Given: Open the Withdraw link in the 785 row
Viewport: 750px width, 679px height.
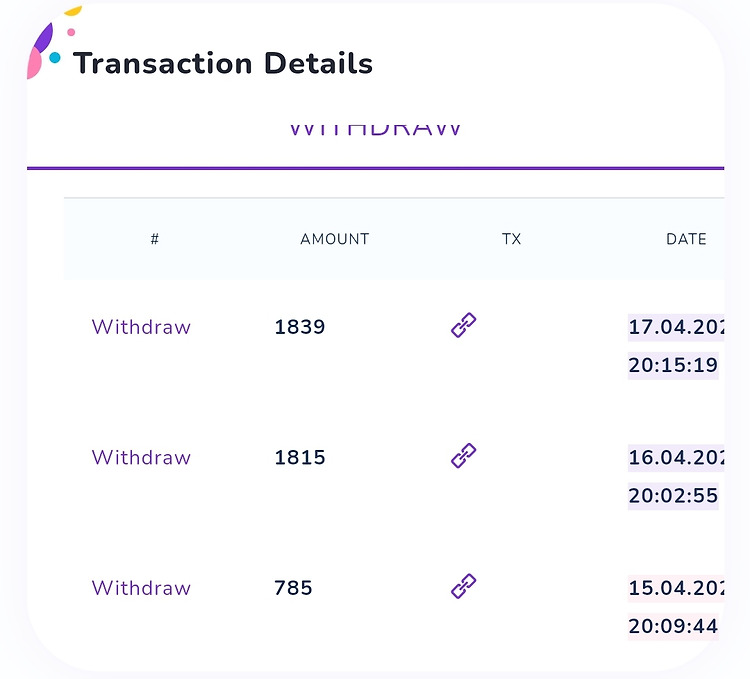Looking at the screenshot, I should tap(141, 588).
